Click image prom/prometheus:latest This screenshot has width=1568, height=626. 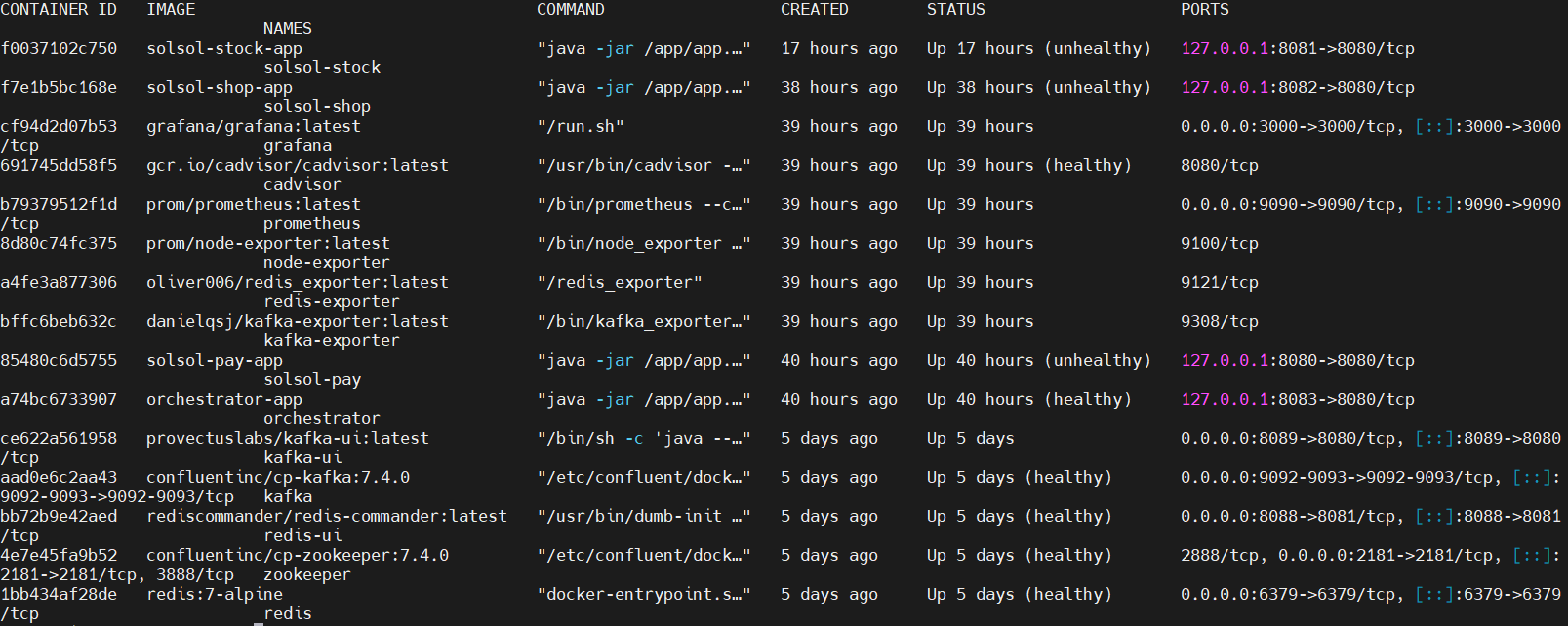point(254,205)
